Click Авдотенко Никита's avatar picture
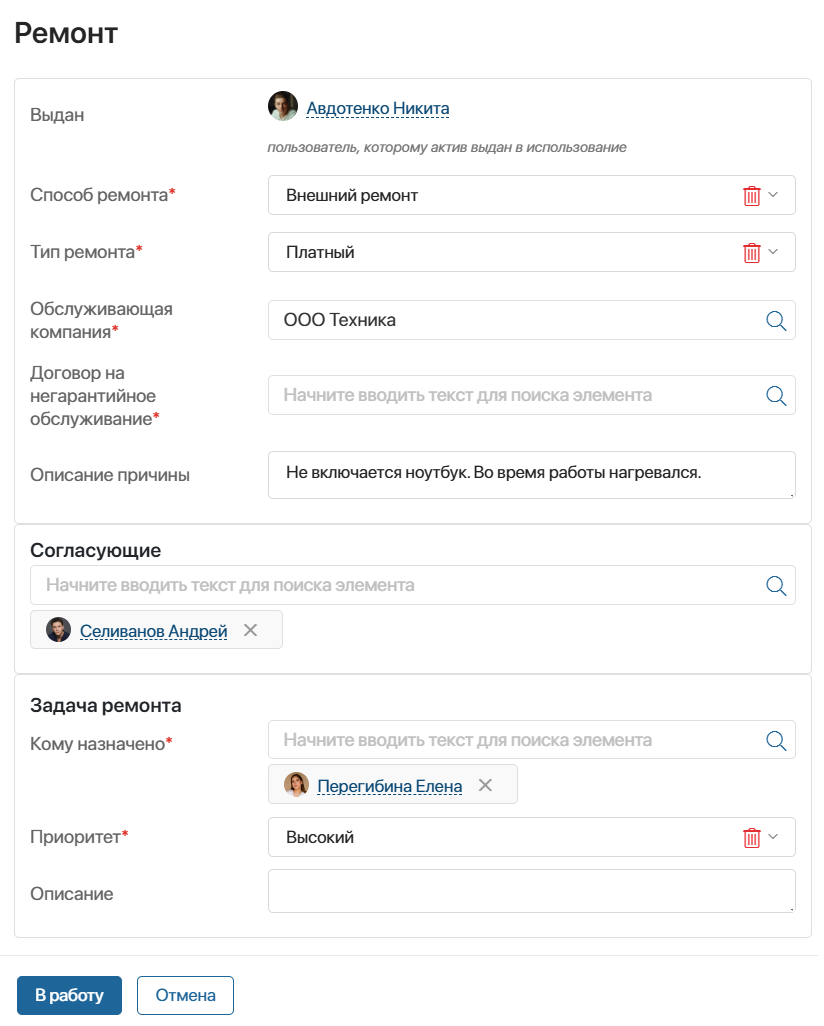Screen dimensions: 824x1026 (x=285, y=107)
